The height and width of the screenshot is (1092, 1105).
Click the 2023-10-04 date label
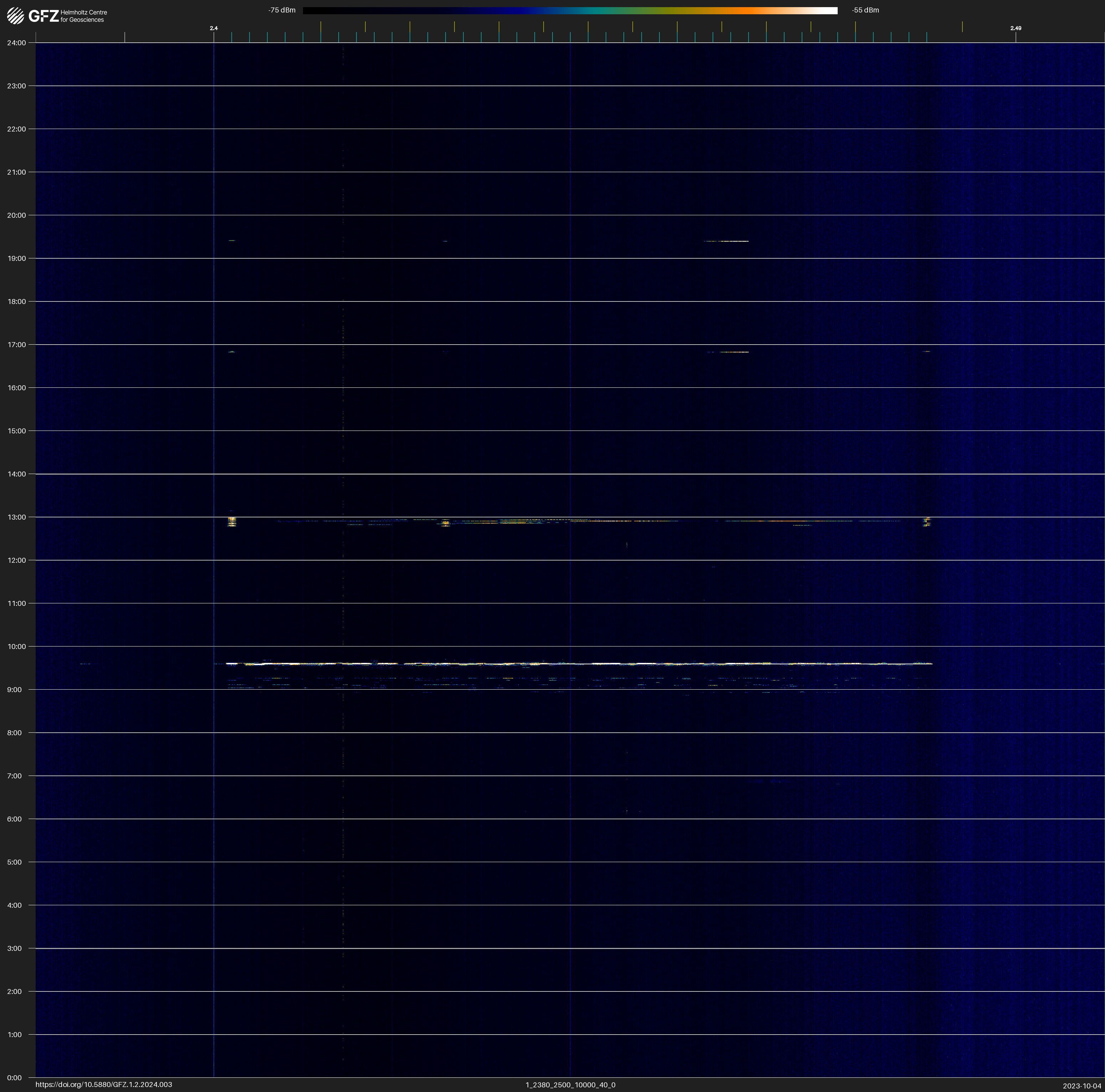pos(1081,1086)
